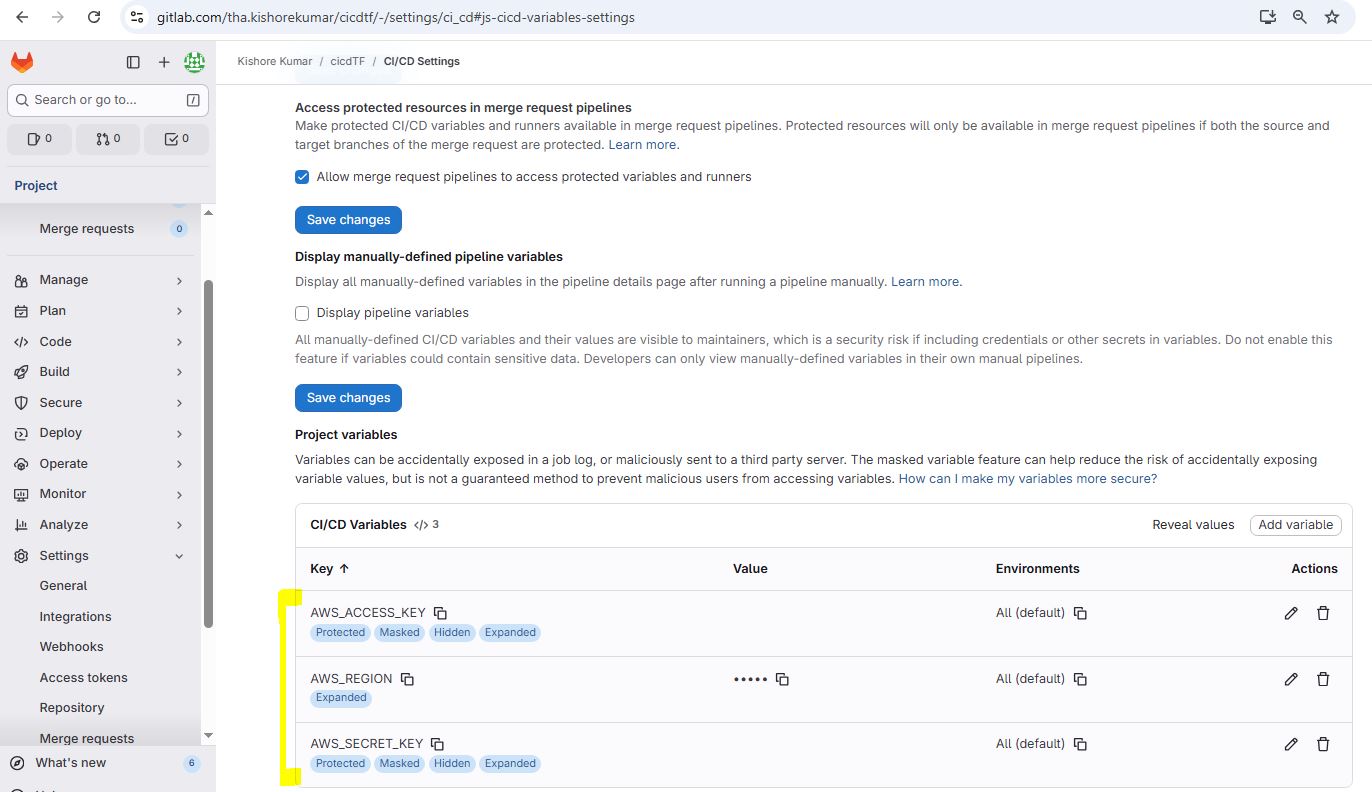Viewport: 1372px width, 792px height.
Task: Click Reveal values button
Action: (1193, 525)
